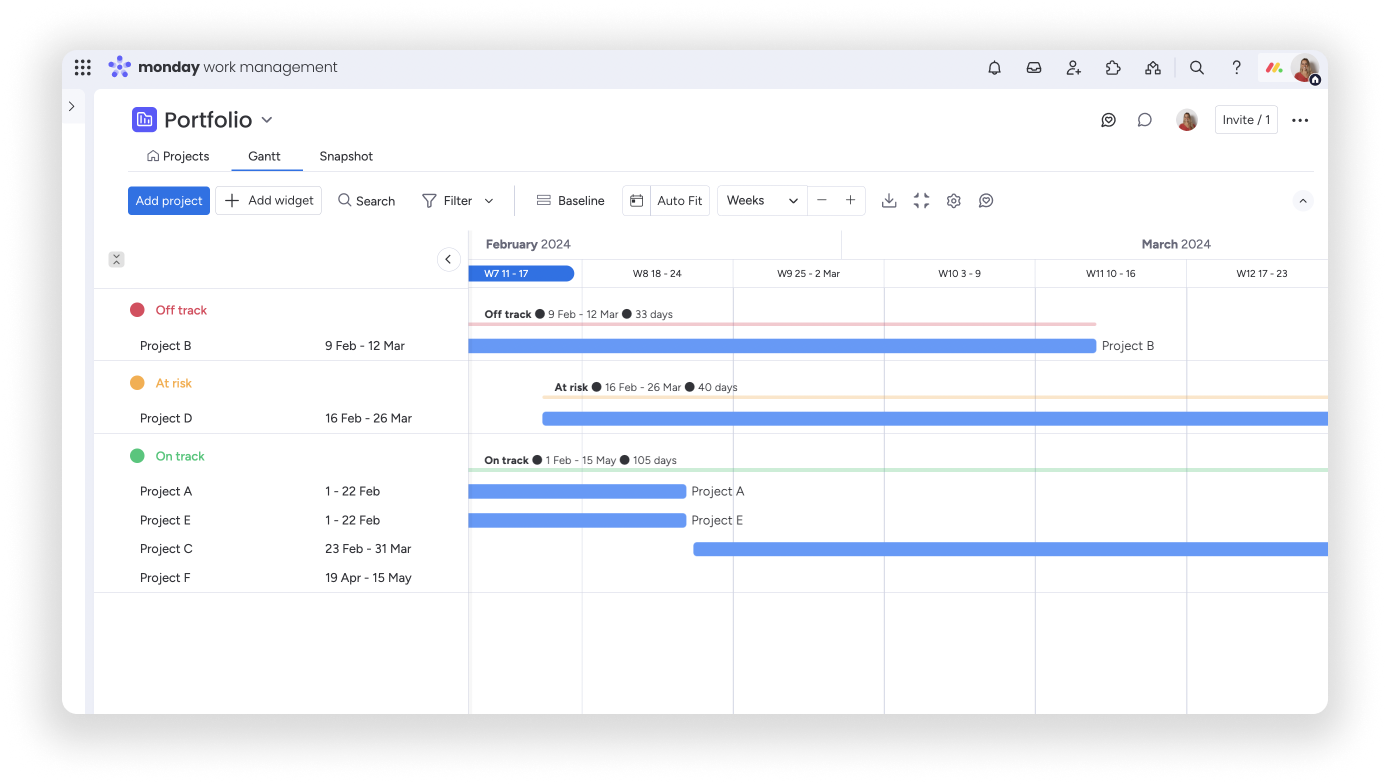Viewport: 1386px width, 784px height.
Task: Toggle the Baseline display
Action: 571,201
